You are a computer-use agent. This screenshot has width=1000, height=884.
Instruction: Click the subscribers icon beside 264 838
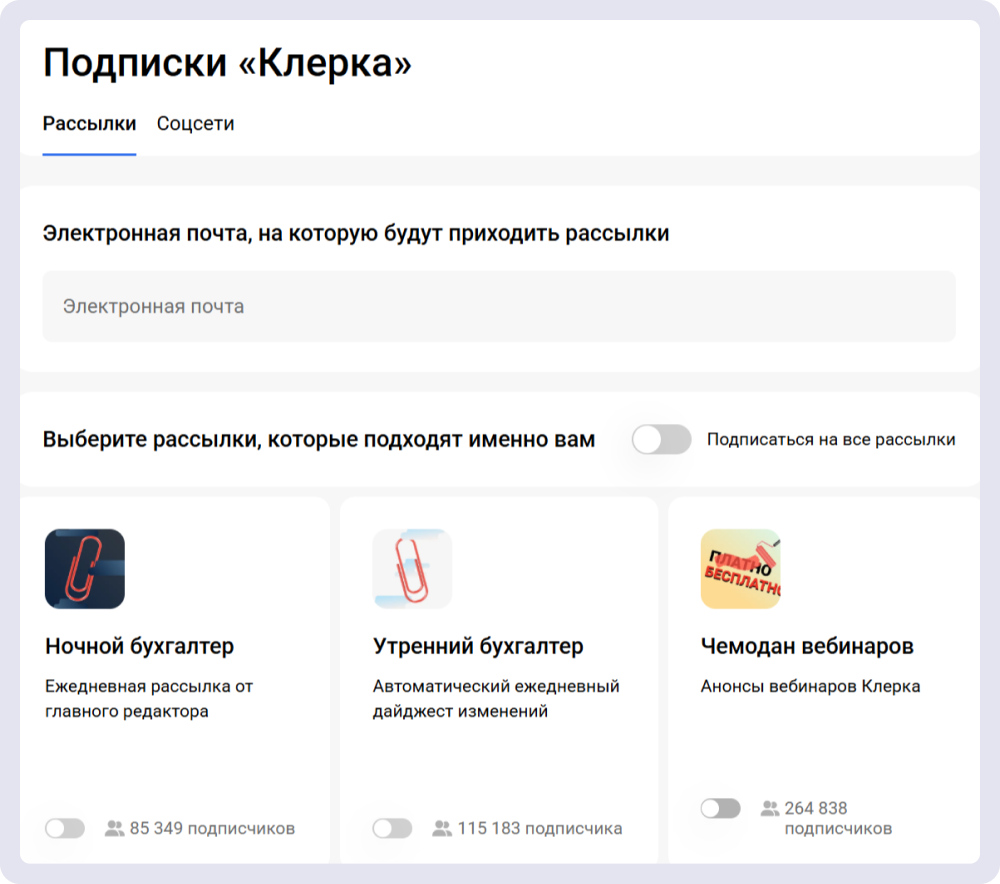770,808
